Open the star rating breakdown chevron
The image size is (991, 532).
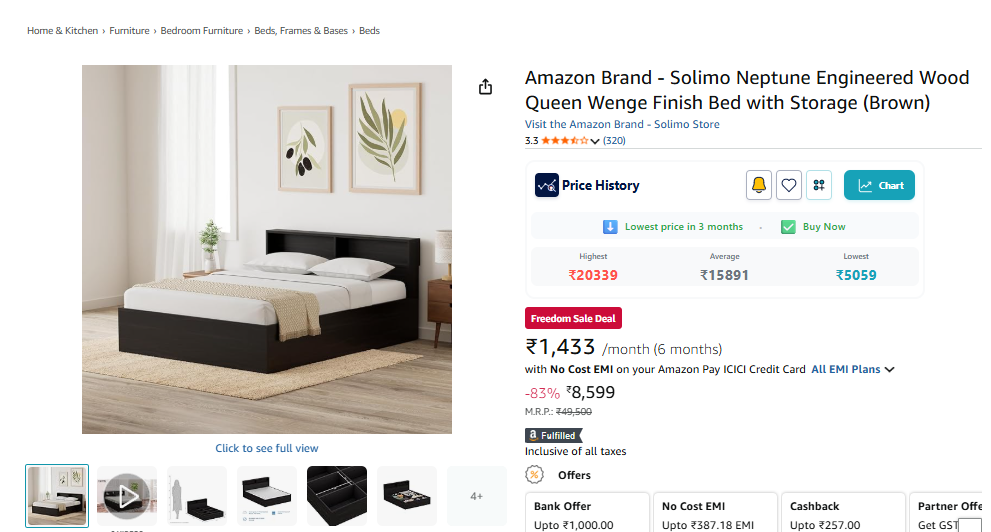[x=595, y=141]
